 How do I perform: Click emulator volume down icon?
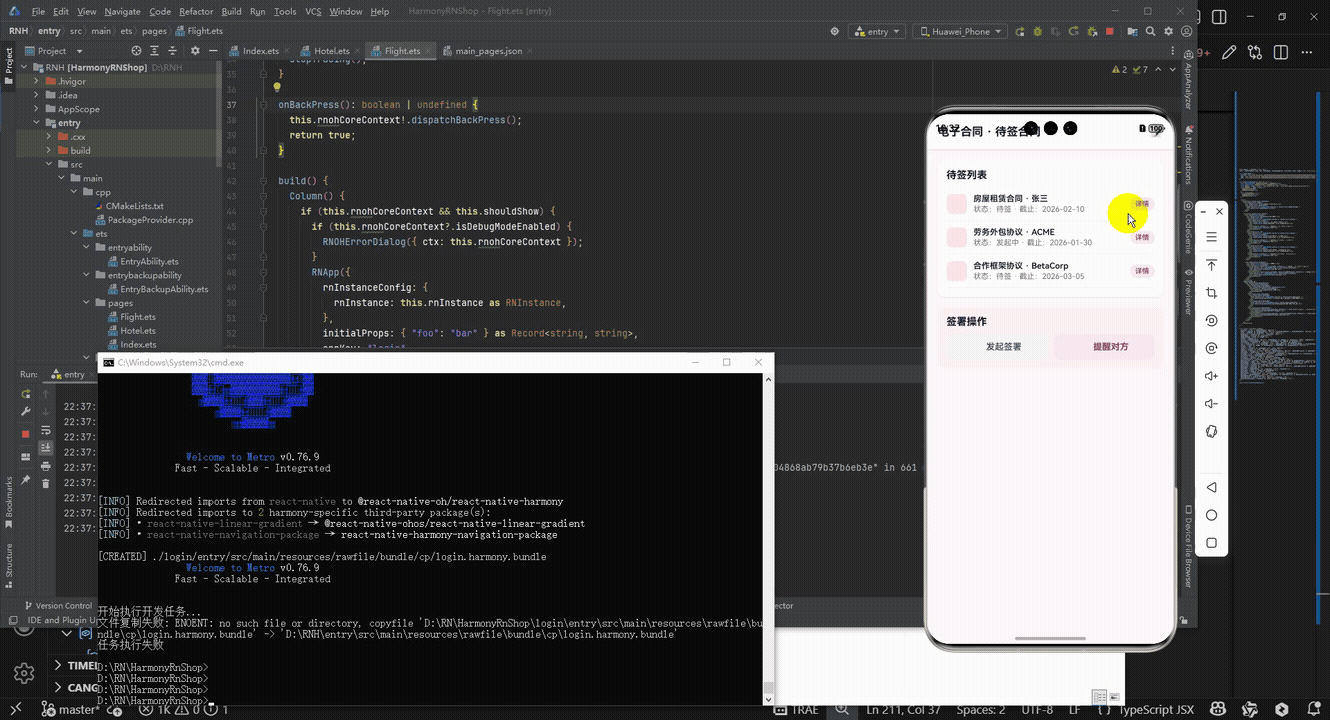click(x=1211, y=404)
